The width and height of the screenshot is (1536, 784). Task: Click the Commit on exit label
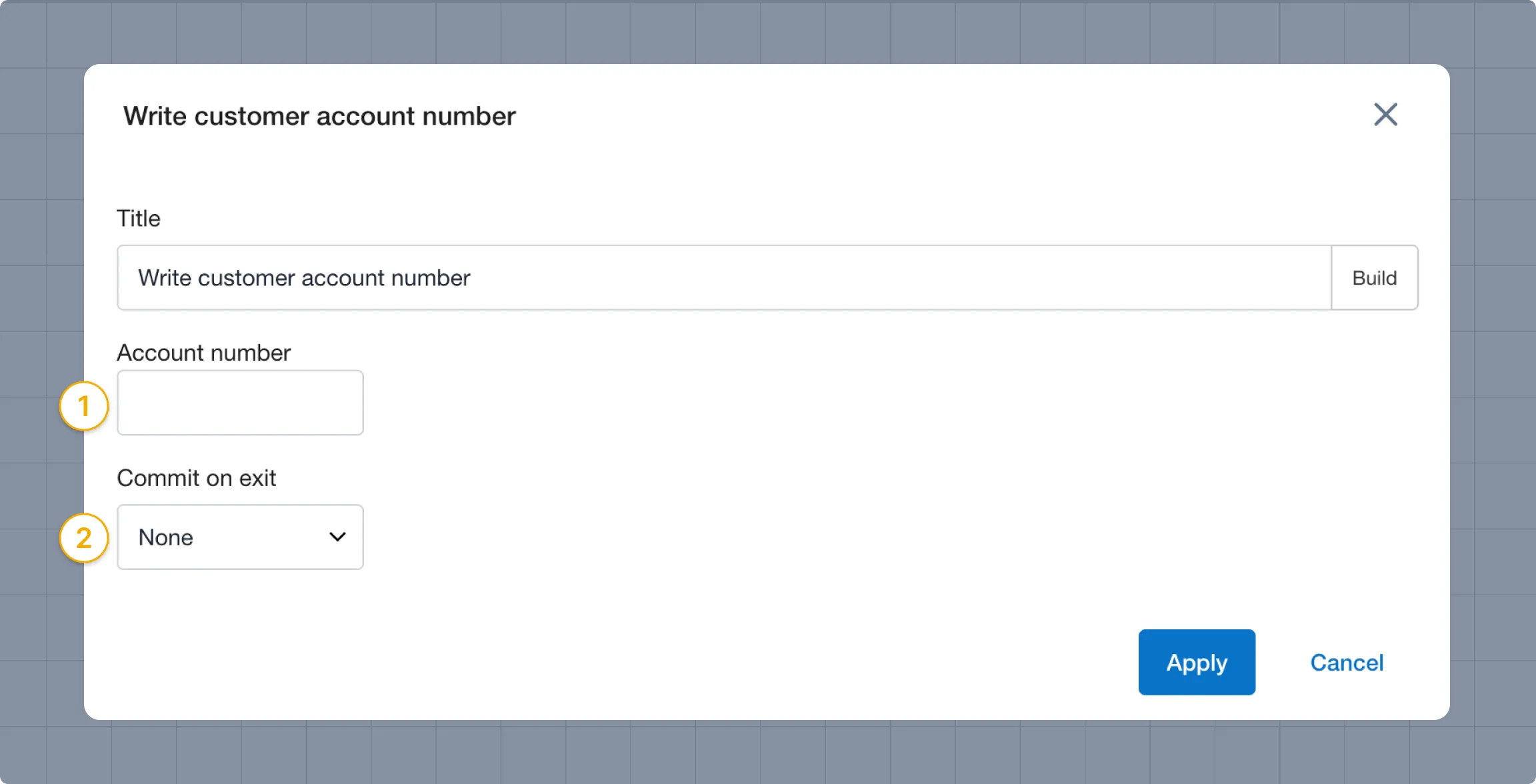pyautogui.click(x=196, y=477)
